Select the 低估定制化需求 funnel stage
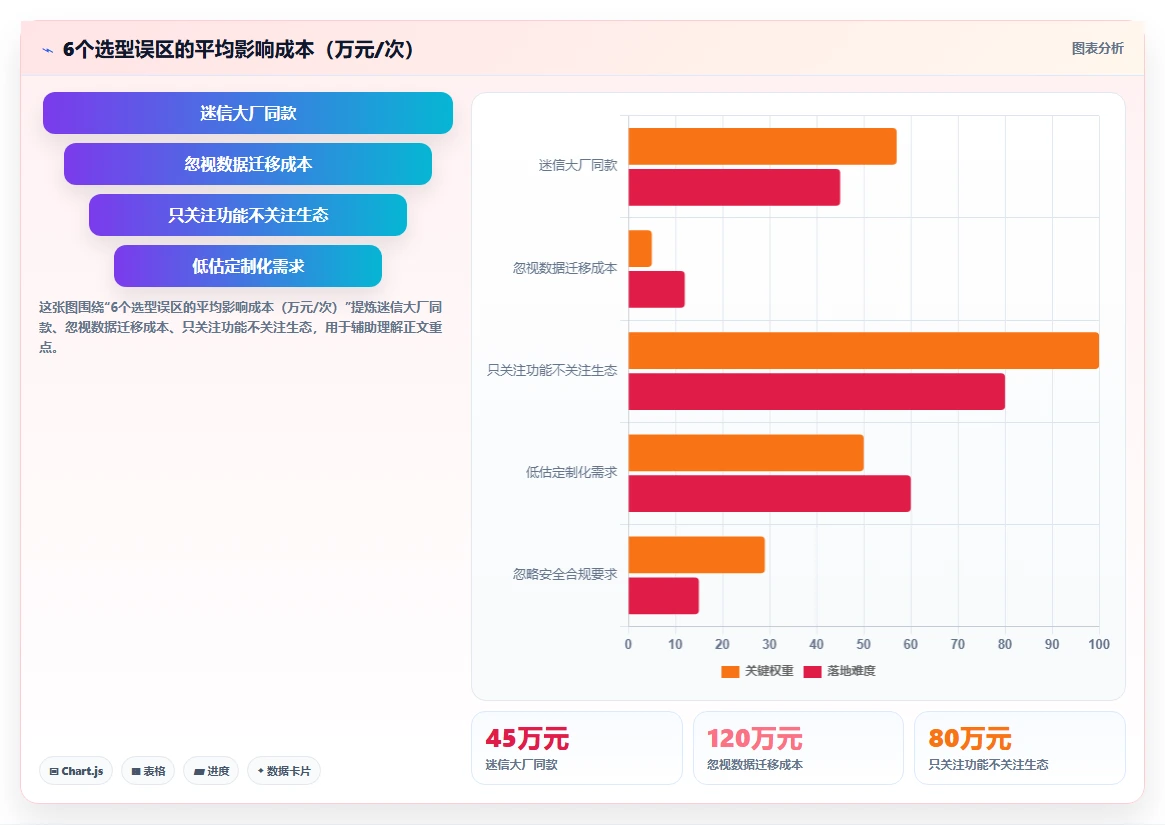 click(x=248, y=266)
